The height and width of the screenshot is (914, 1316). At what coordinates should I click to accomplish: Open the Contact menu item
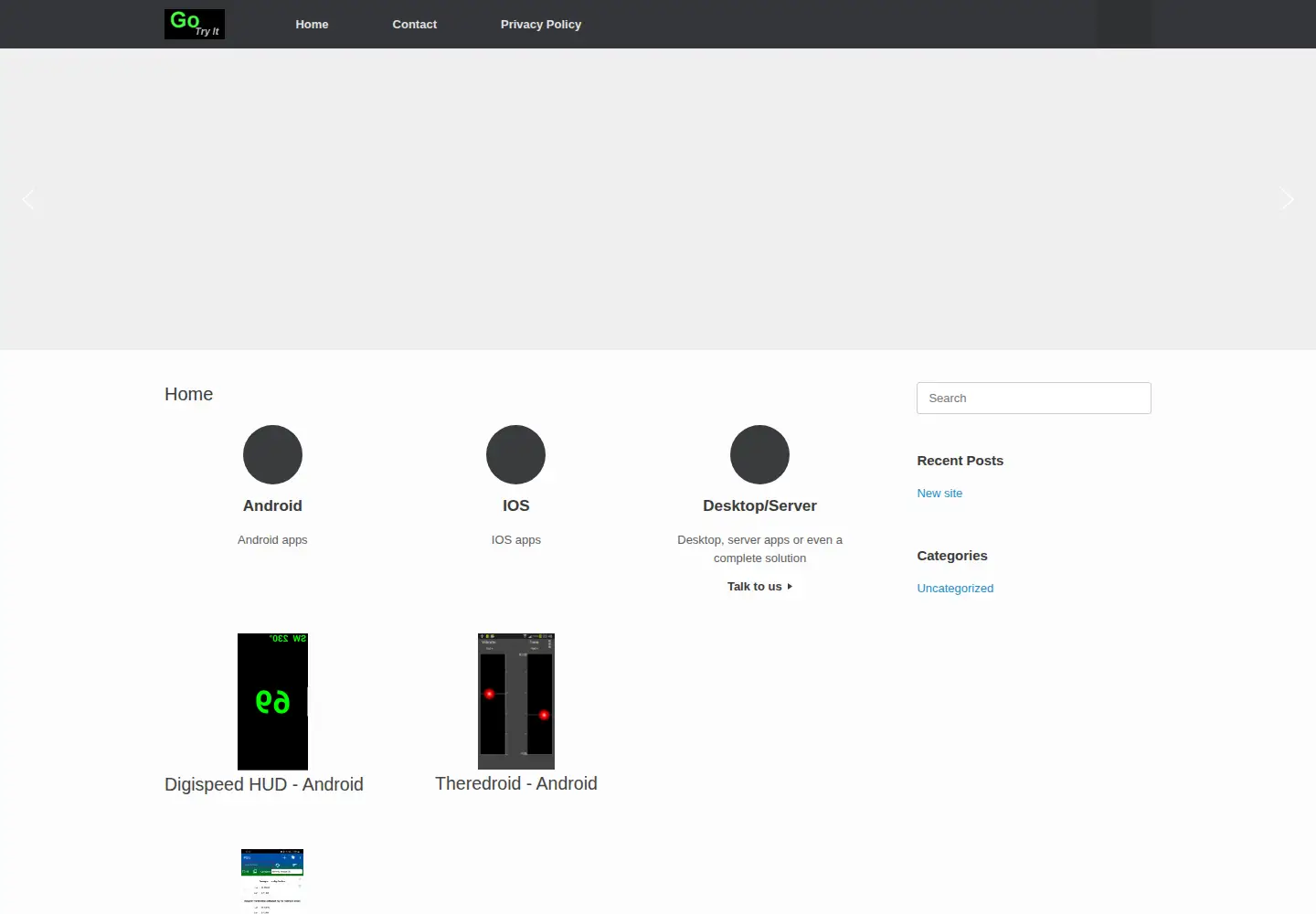click(414, 24)
